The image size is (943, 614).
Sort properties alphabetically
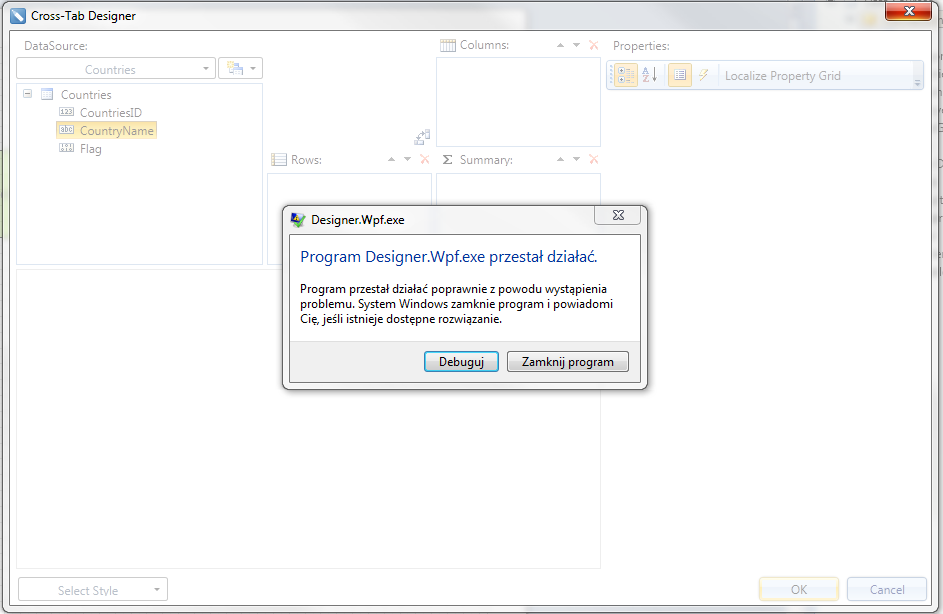tap(650, 75)
